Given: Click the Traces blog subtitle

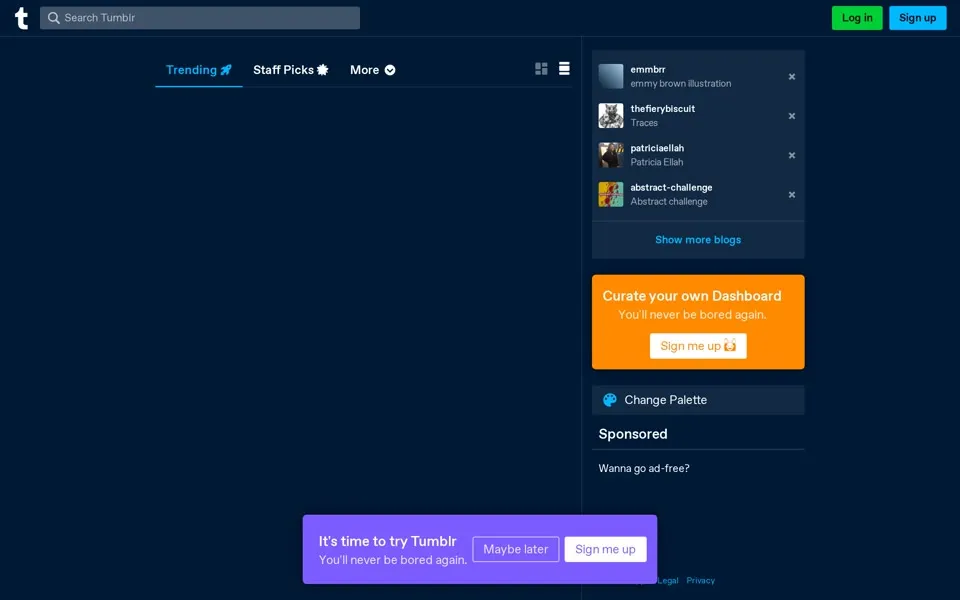Looking at the screenshot, I should point(644,122).
